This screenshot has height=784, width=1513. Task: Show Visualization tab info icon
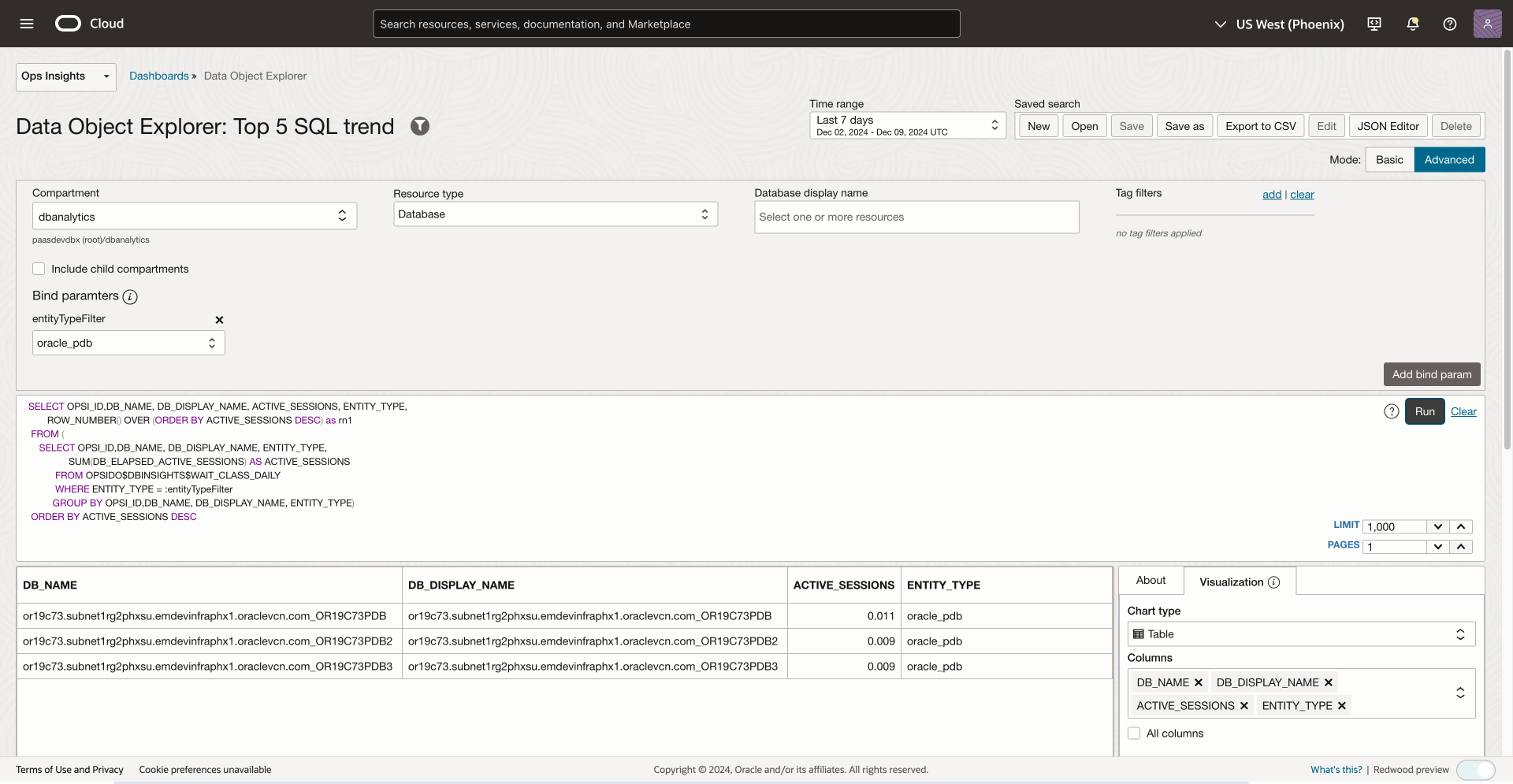pyautogui.click(x=1274, y=582)
